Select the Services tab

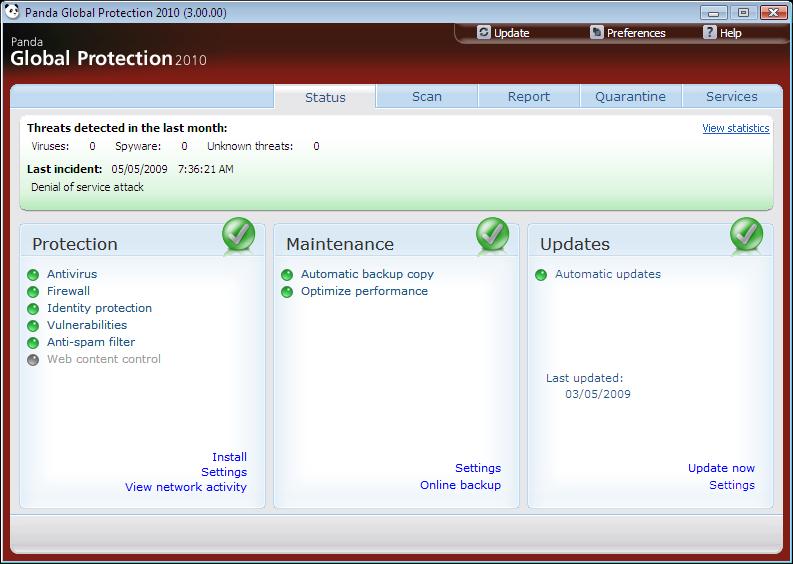731,97
